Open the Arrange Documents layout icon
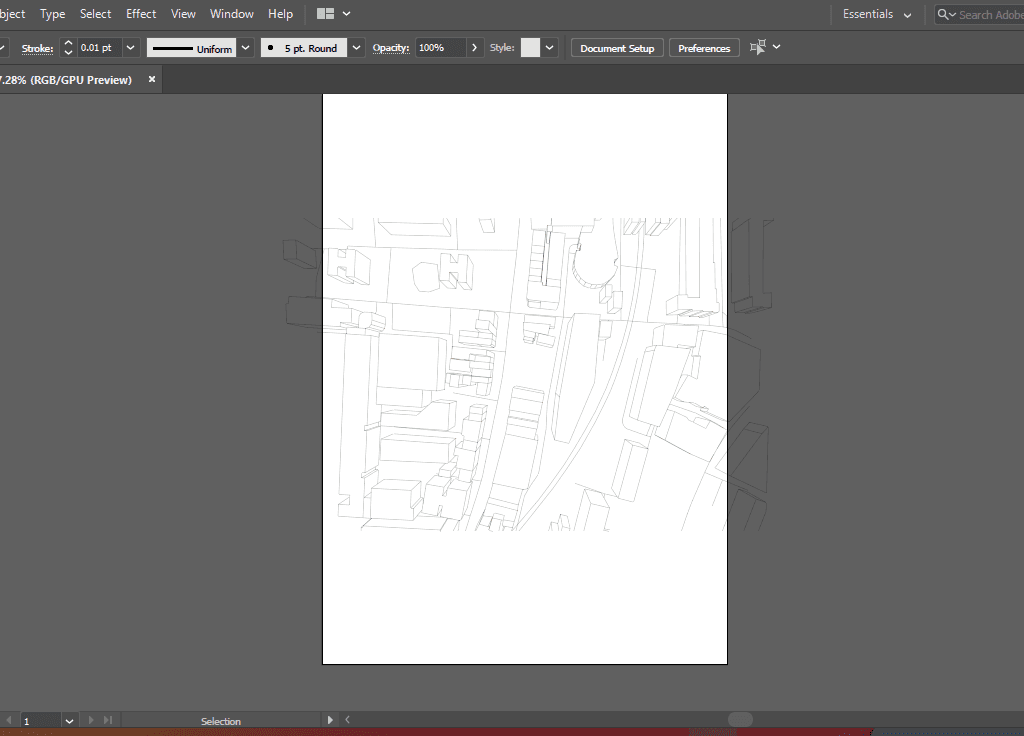 tap(325, 14)
